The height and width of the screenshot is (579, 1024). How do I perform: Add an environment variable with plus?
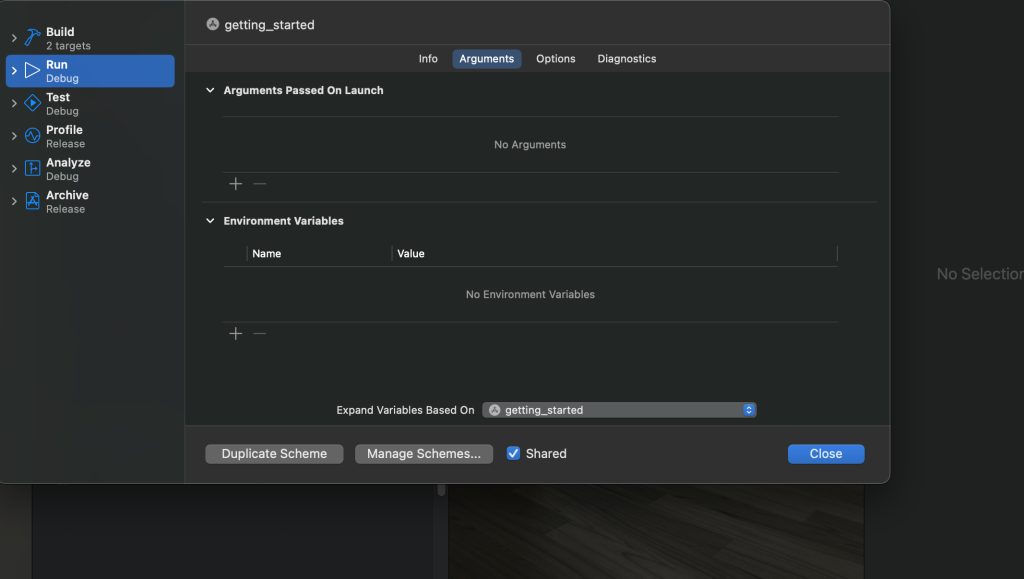(x=236, y=334)
